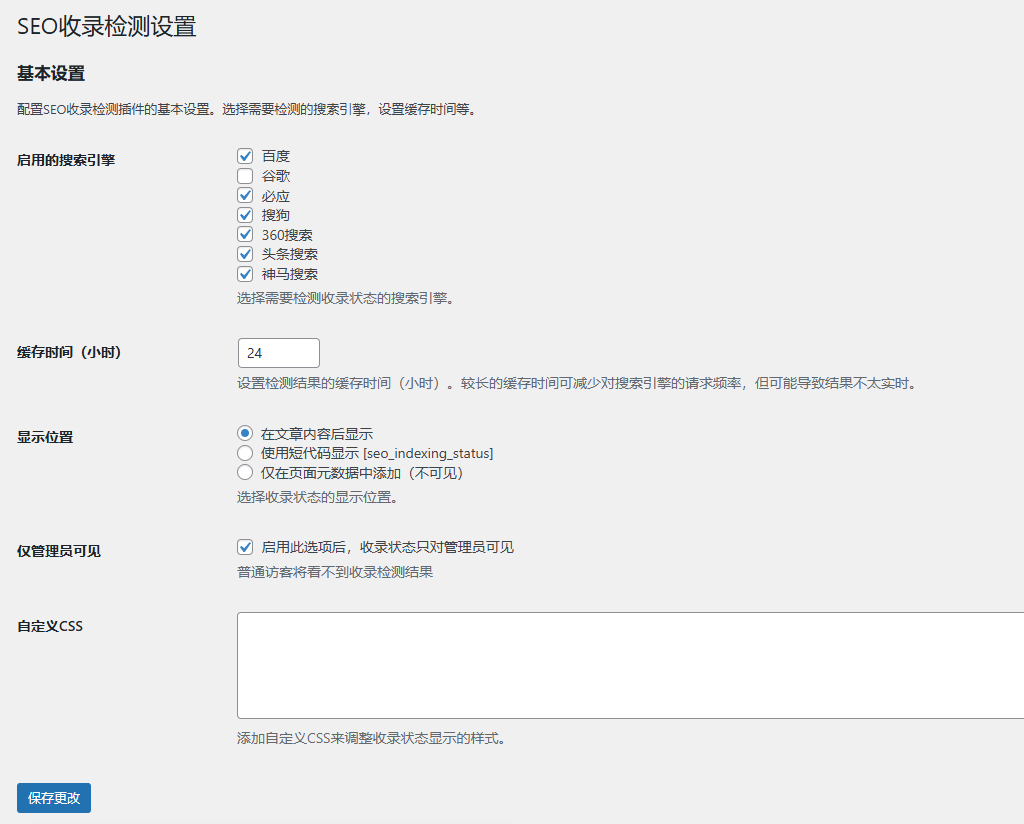Uncheck the admin-only visibility checkbox
The image size is (1024, 824).
coord(245,547)
